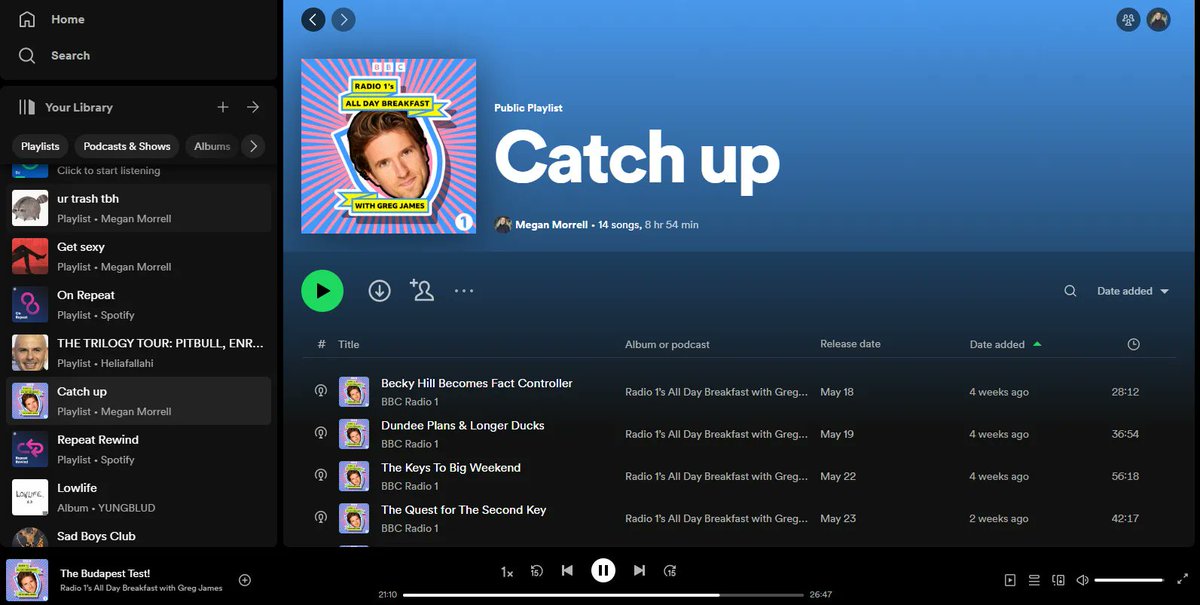The image size is (1200, 605).
Task: Open Home in the sidebar
Action: 52,19
